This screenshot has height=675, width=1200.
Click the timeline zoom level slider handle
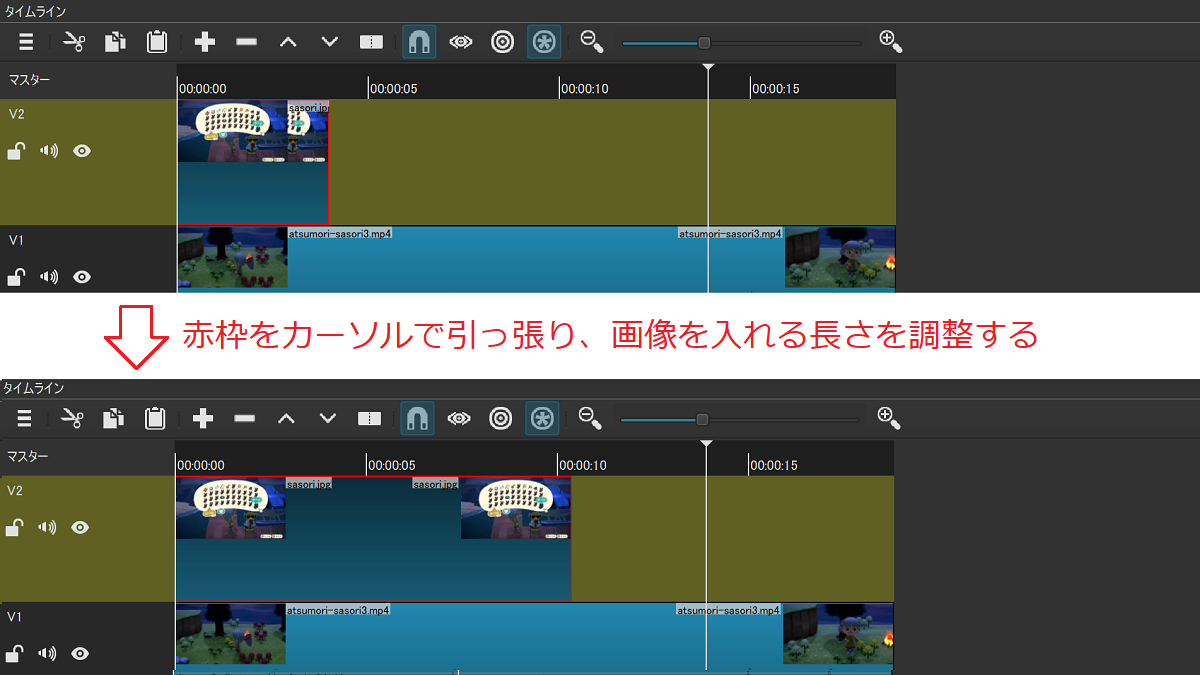(x=703, y=41)
